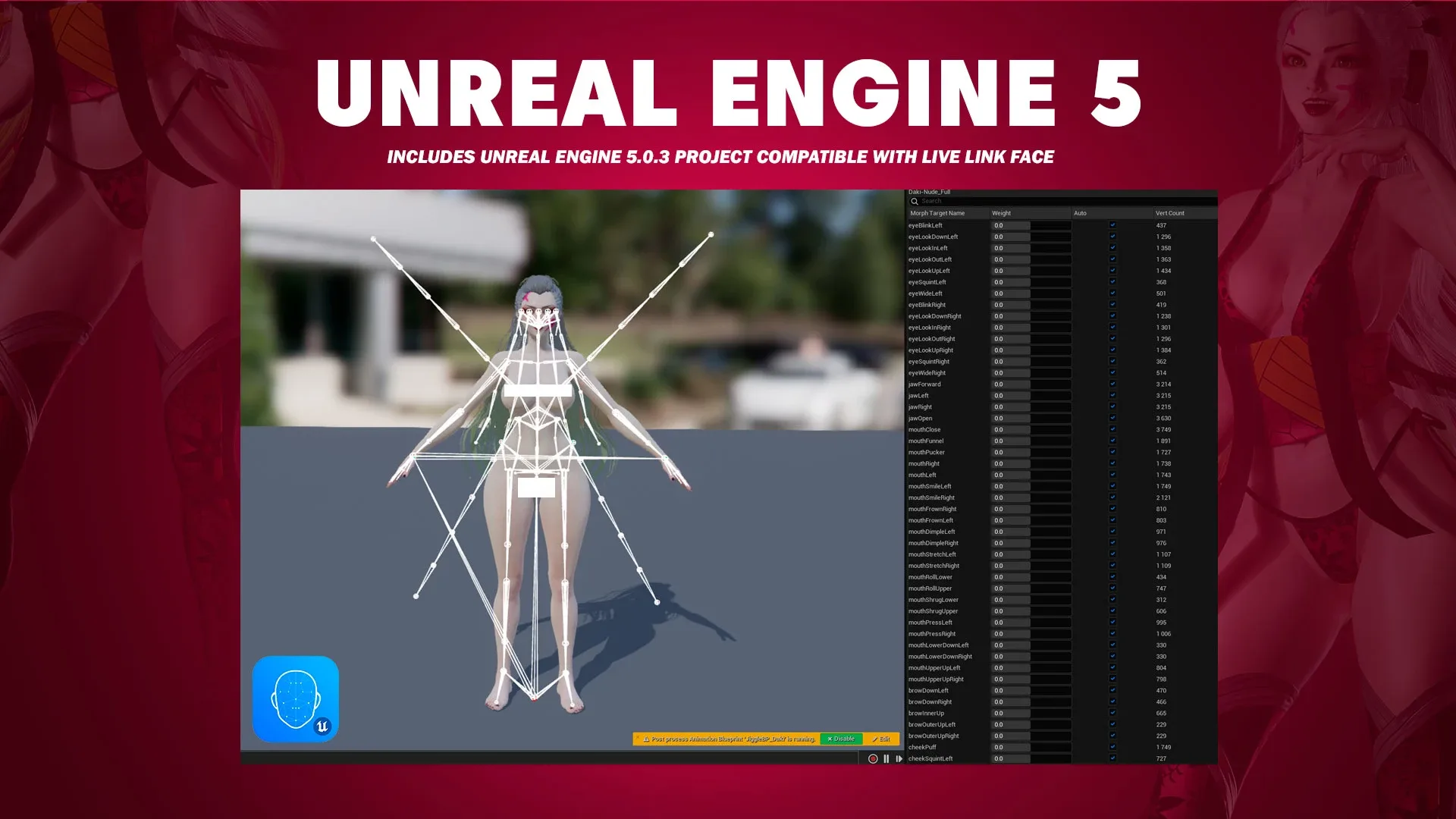1456x819 pixels.
Task: Click the Live Link Face app icon
Action: coord(296,699)
